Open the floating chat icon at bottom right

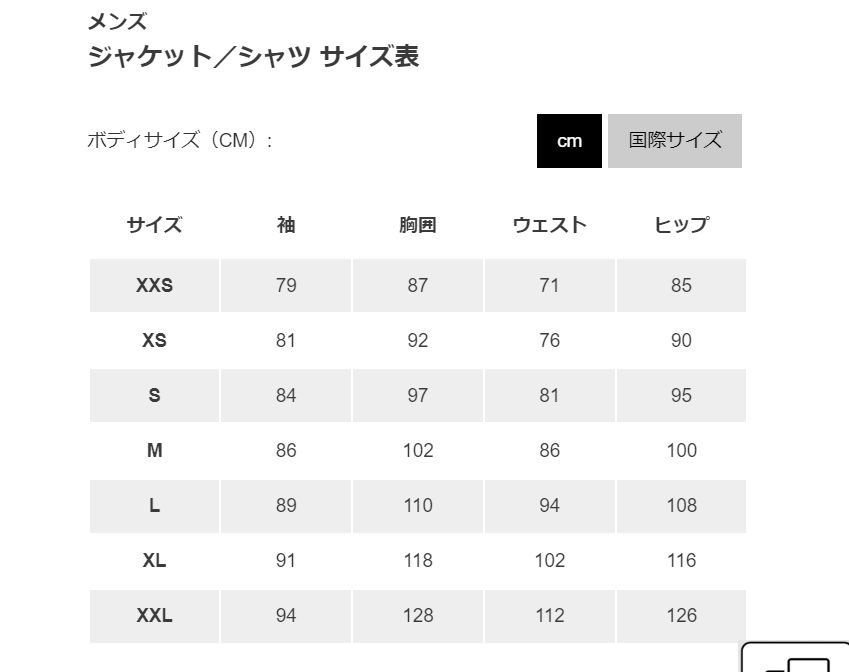(795, 657)
